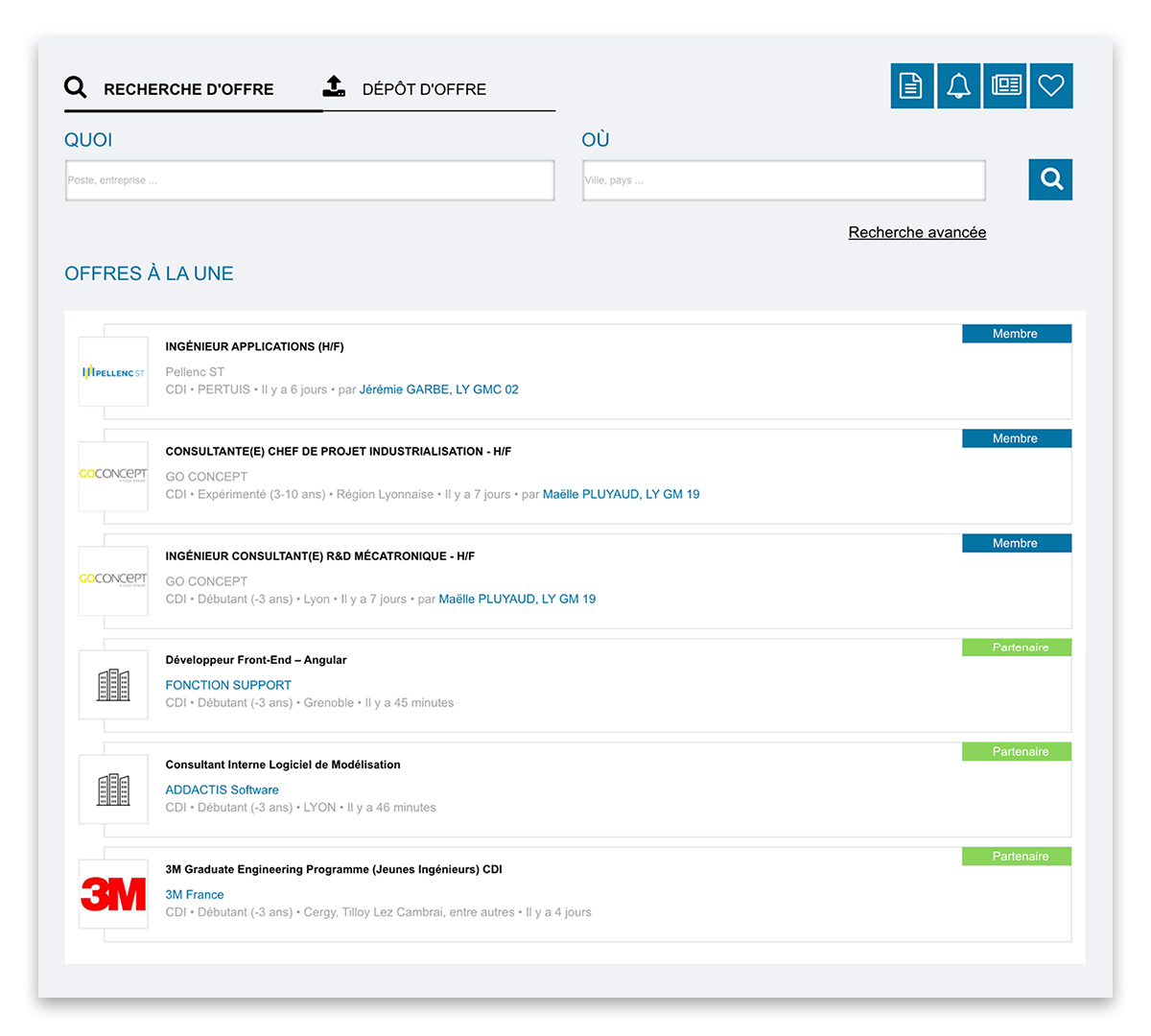Viewport: 1151px width, 1036px height.
Task: Open 3M Graduate Engineering Programme offer
Action: coord(334,869)
